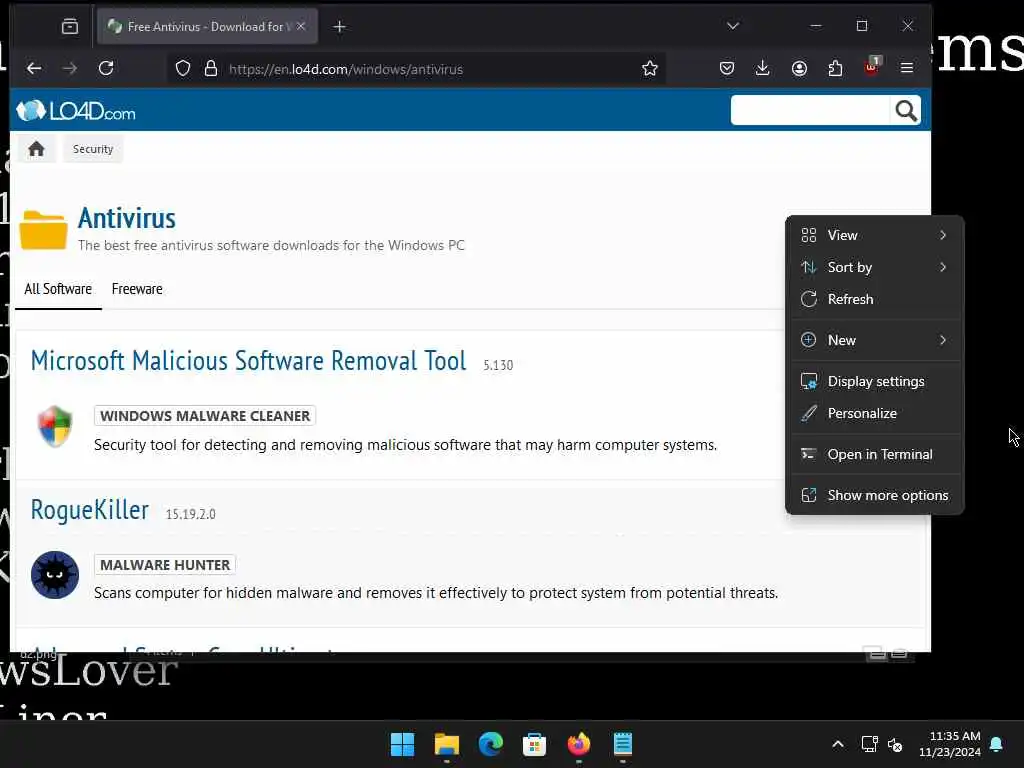Click the RogueKiller bug icon
The image size is (1024, 768).
point(55,575)
